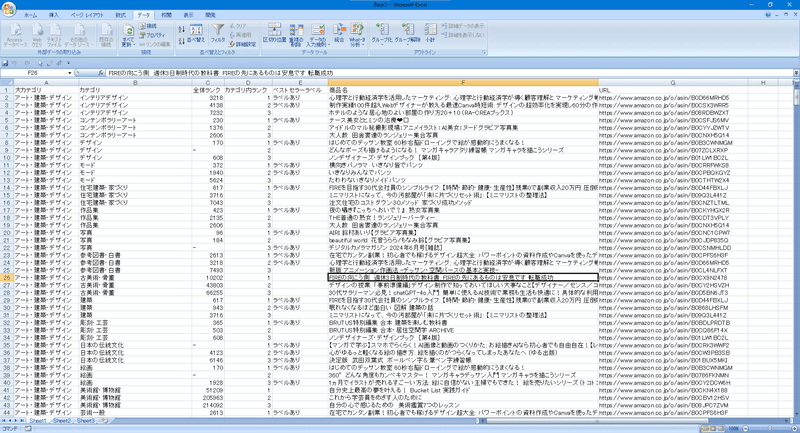Toggle the フィルタ funnel filter
Viewport: 800px width, 433px height.
coord(218,34)
